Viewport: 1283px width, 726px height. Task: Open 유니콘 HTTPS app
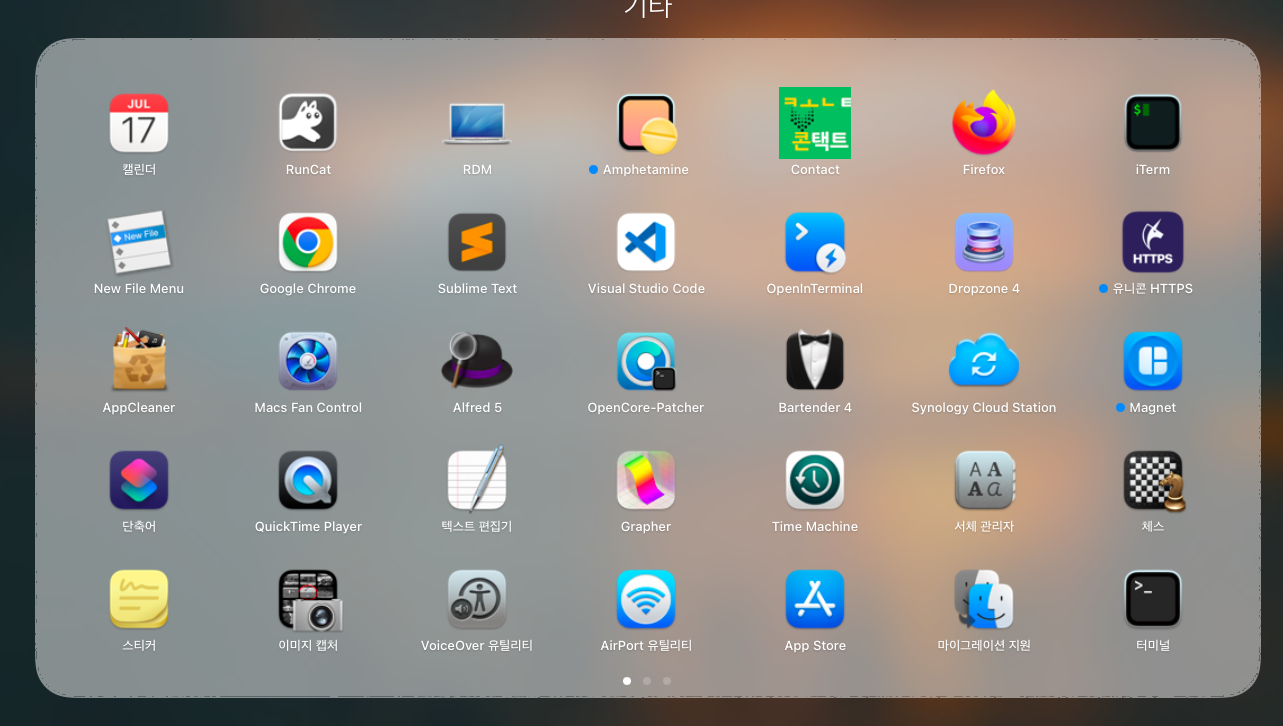pos(1153,242)
